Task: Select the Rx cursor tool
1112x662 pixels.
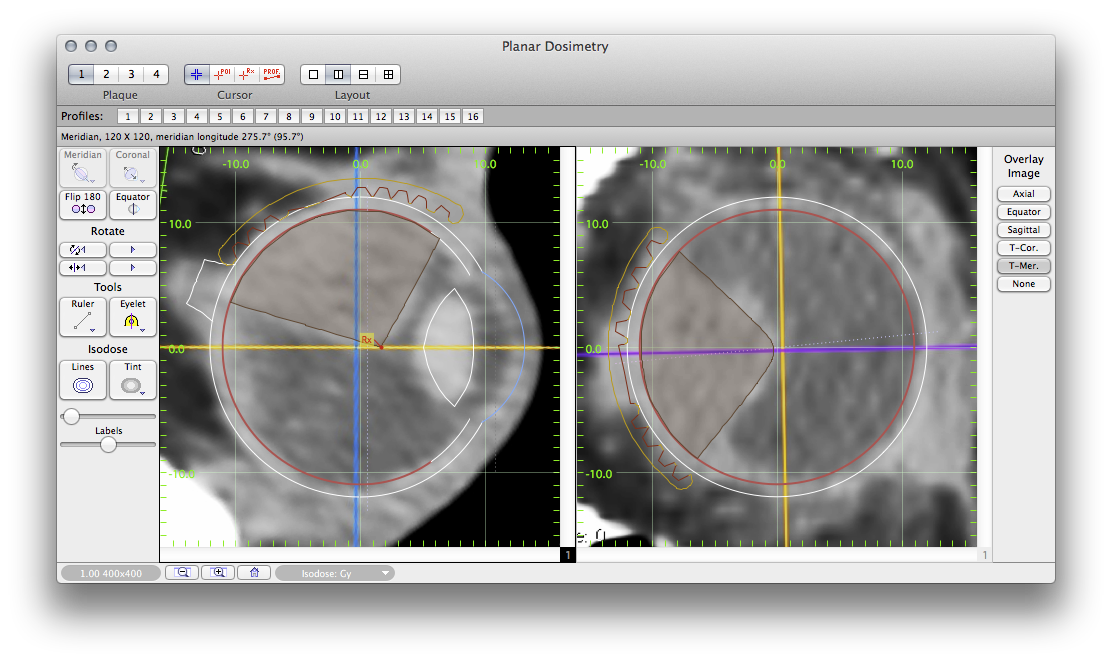Action: 247,74
